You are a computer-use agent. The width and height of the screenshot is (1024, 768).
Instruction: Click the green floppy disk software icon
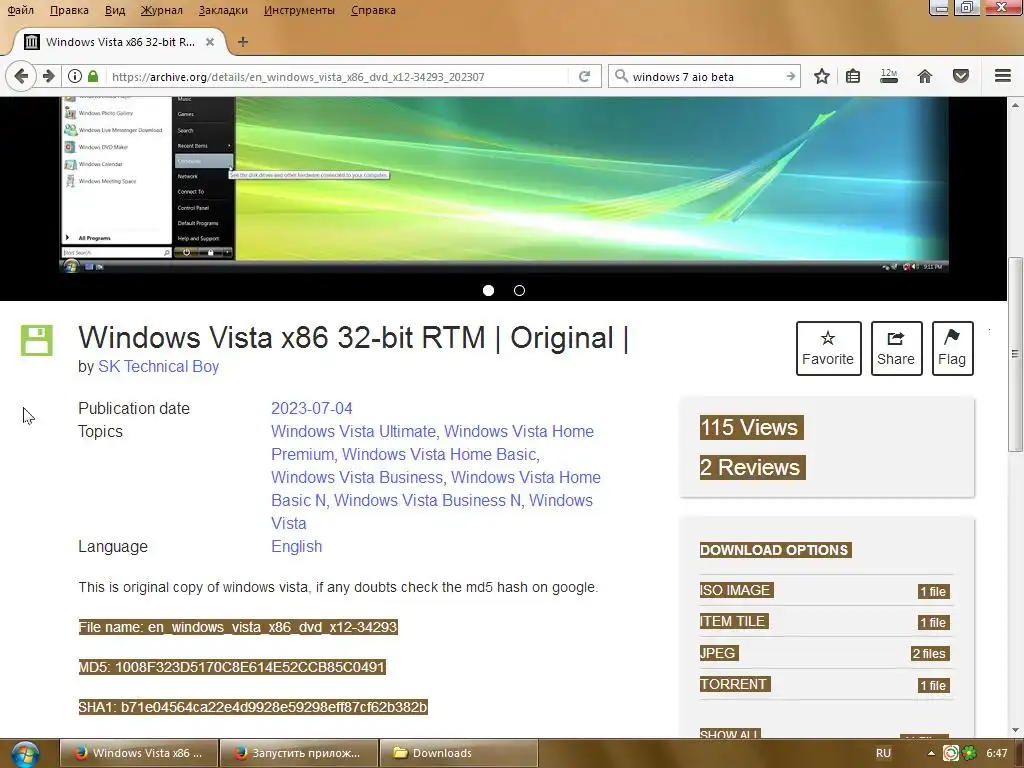click(37, 340)
